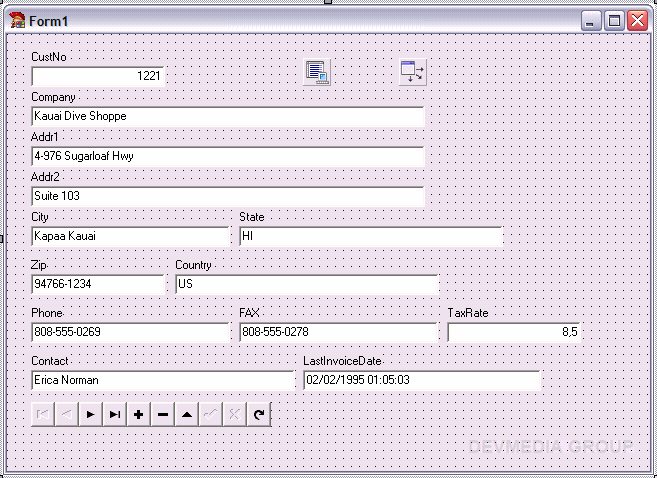The image size is (657, 478).
Task: Select the DataSource component icon
Action: pos(412,72)
